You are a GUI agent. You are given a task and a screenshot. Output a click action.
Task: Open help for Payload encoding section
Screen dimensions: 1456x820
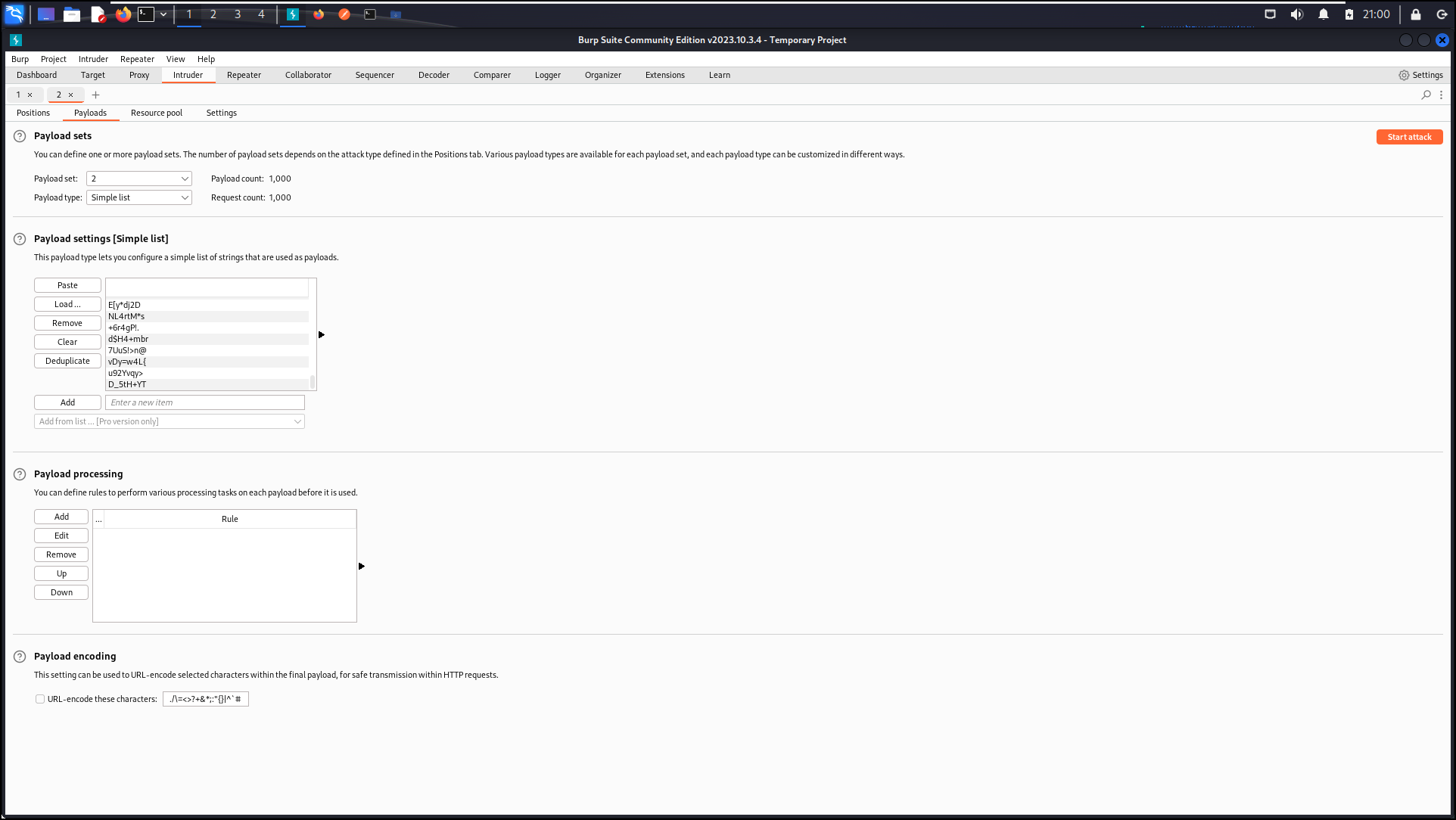click(x=20, y=657)
